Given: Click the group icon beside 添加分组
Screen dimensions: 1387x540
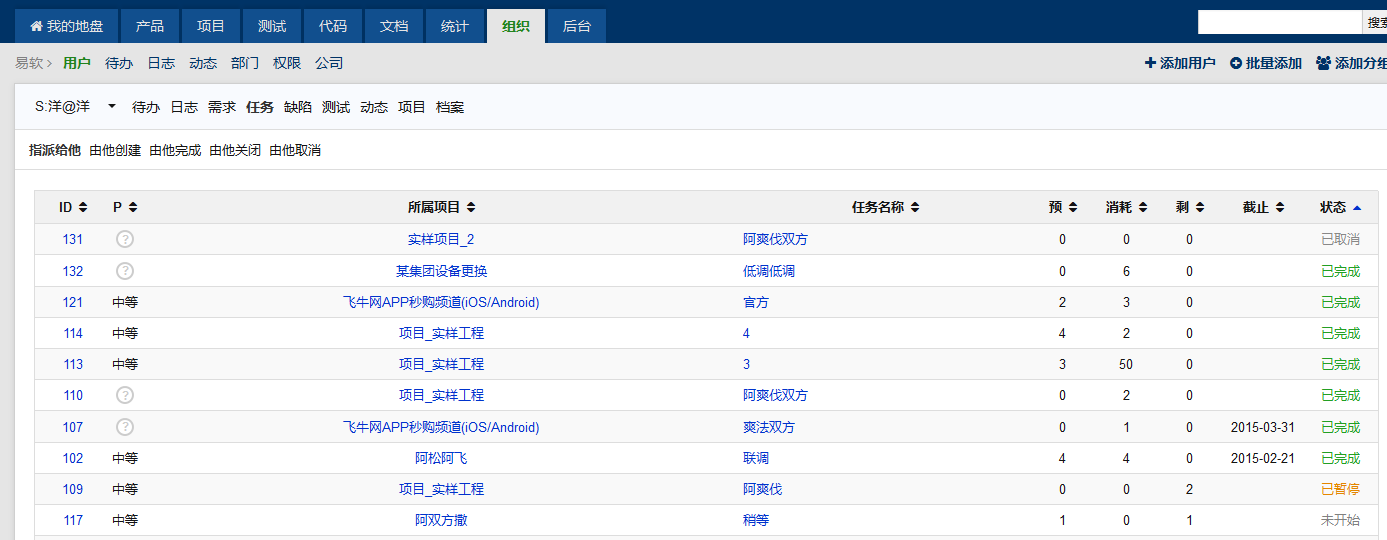Looking at the screenshot, I should pyautogui.click(x=1323, y=63).
